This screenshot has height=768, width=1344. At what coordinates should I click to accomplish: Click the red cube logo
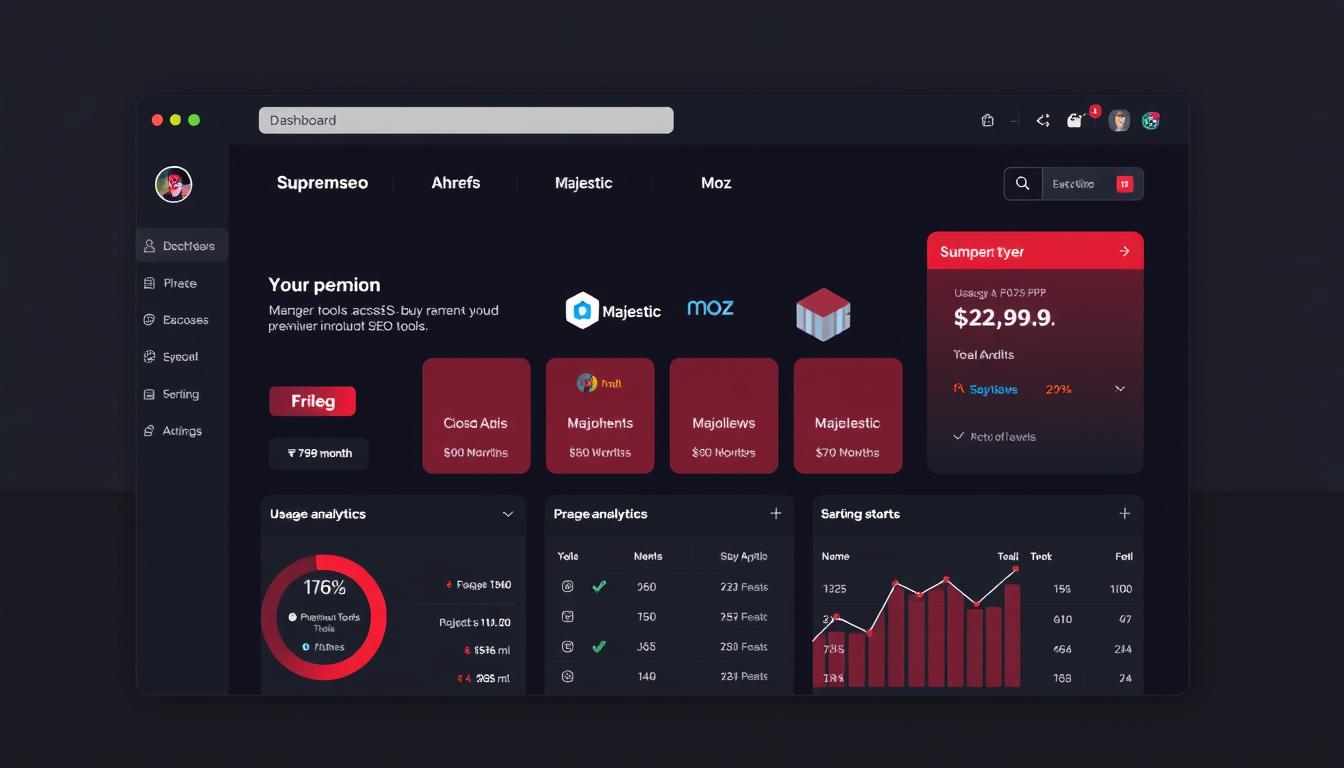[823, 314]
